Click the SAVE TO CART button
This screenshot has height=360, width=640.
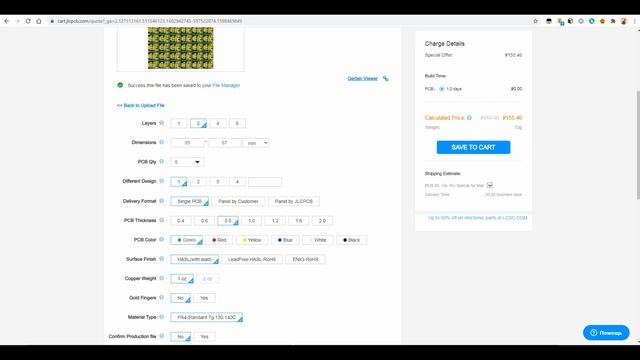click(x=473, y=147)
